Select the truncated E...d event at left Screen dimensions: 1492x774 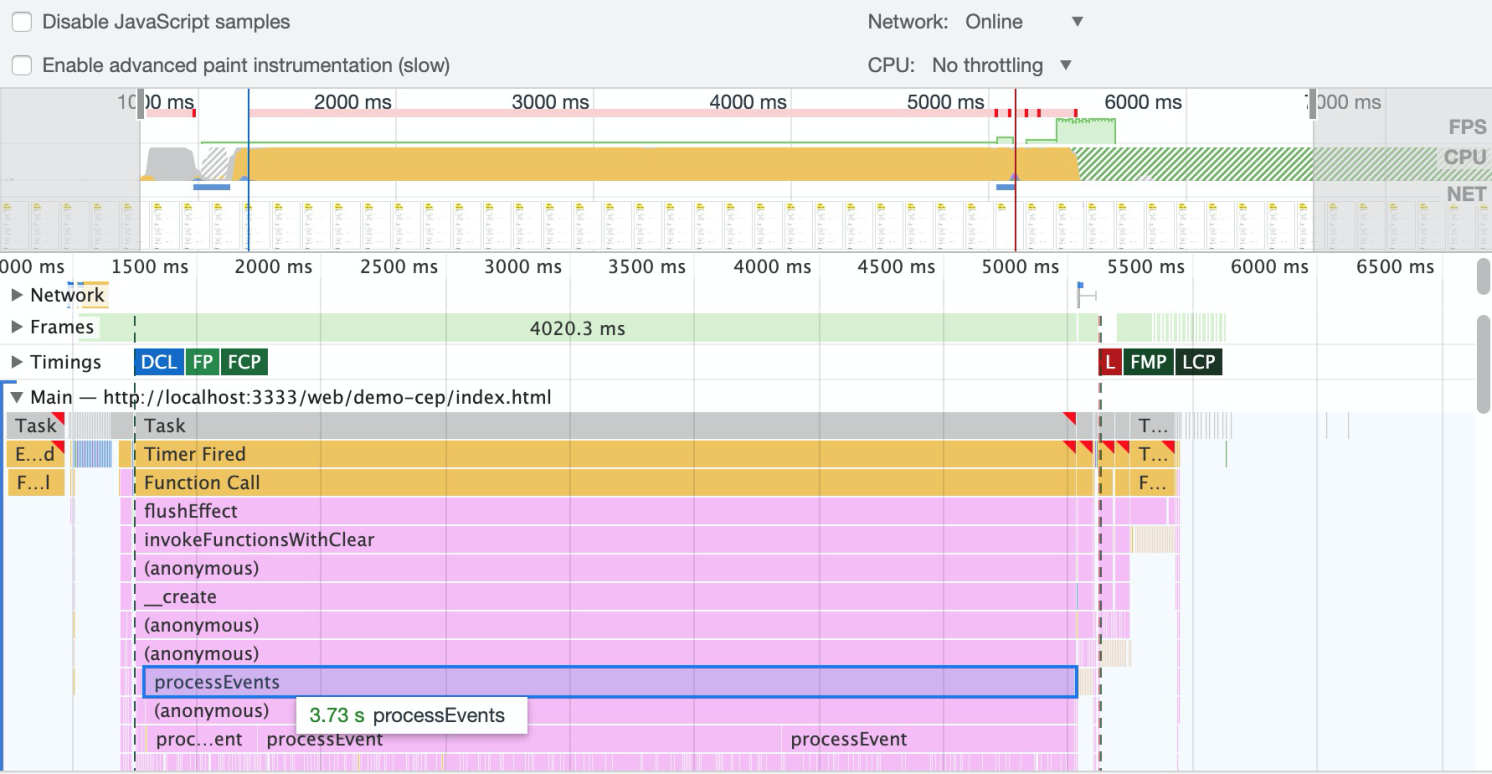35,454
